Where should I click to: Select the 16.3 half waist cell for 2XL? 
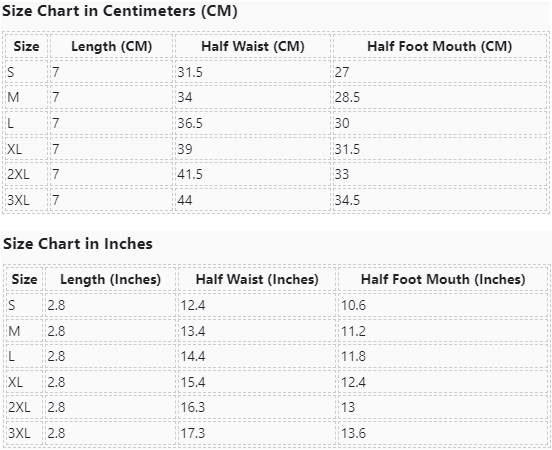click(x=257, y=407)
